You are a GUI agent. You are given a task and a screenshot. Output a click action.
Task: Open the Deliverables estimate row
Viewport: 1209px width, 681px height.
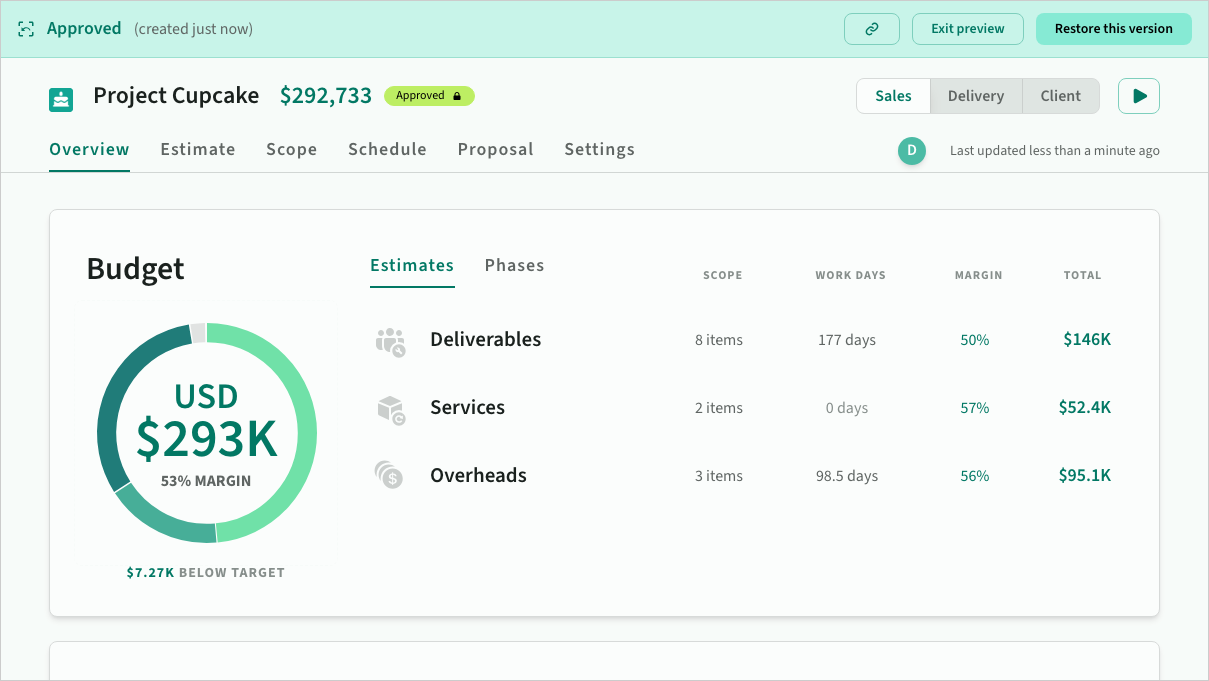[x=485, y=339]
